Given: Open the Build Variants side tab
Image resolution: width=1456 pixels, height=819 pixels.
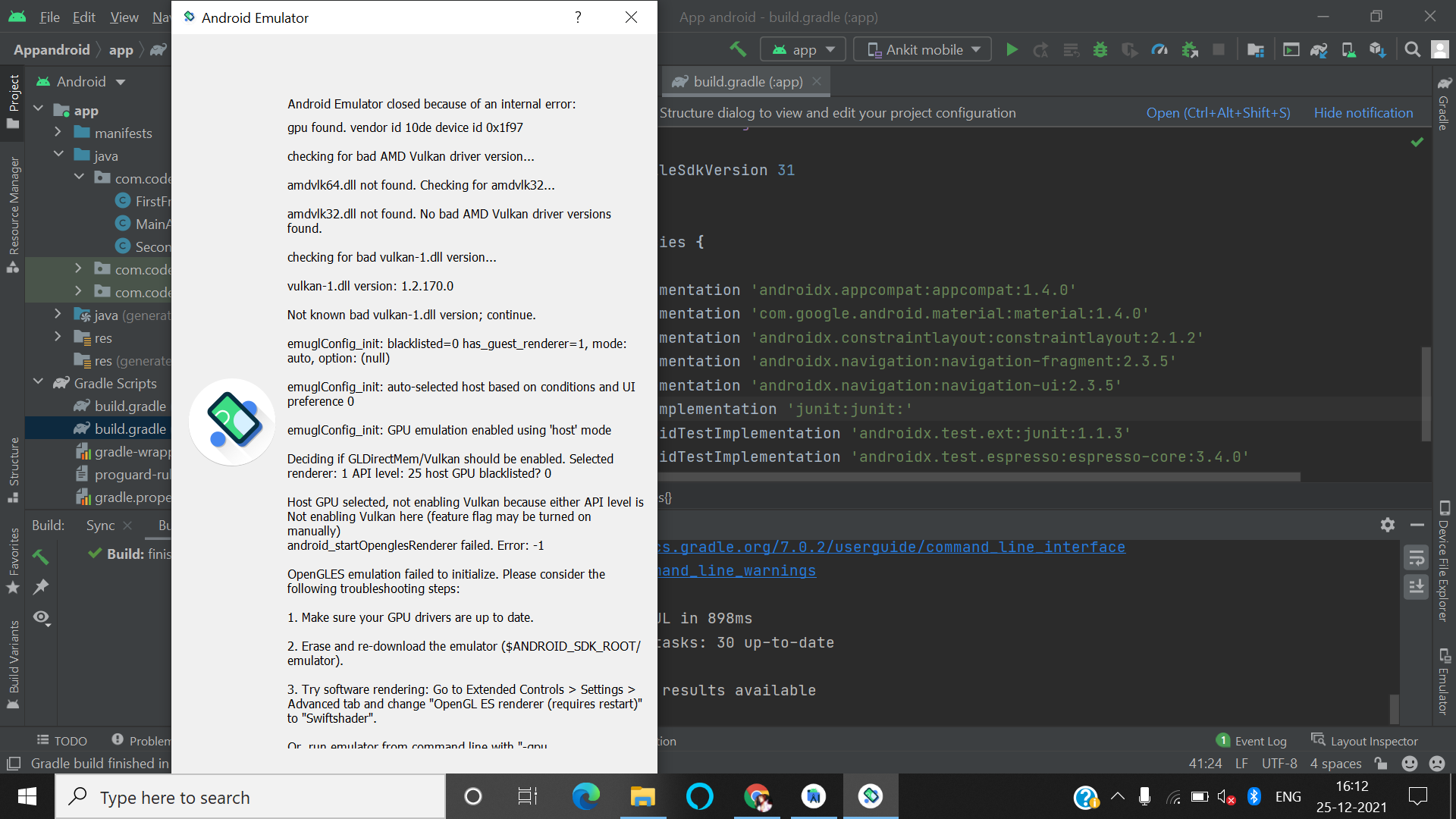Looking at the screenshot, I should pyautogui.click(x=13, y=665).
